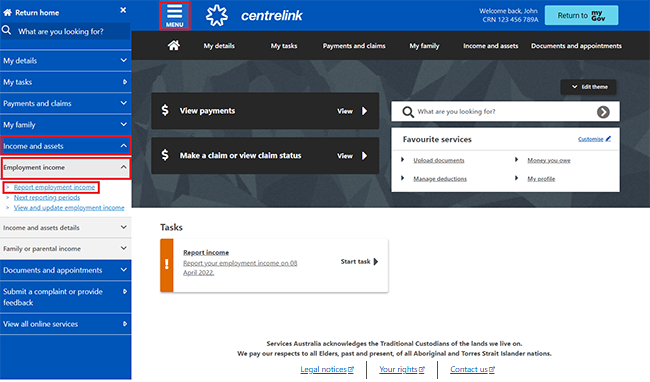Click the Return to myGov button
Image resolution: width=650 pixels, height=382 pixels.
581,15
